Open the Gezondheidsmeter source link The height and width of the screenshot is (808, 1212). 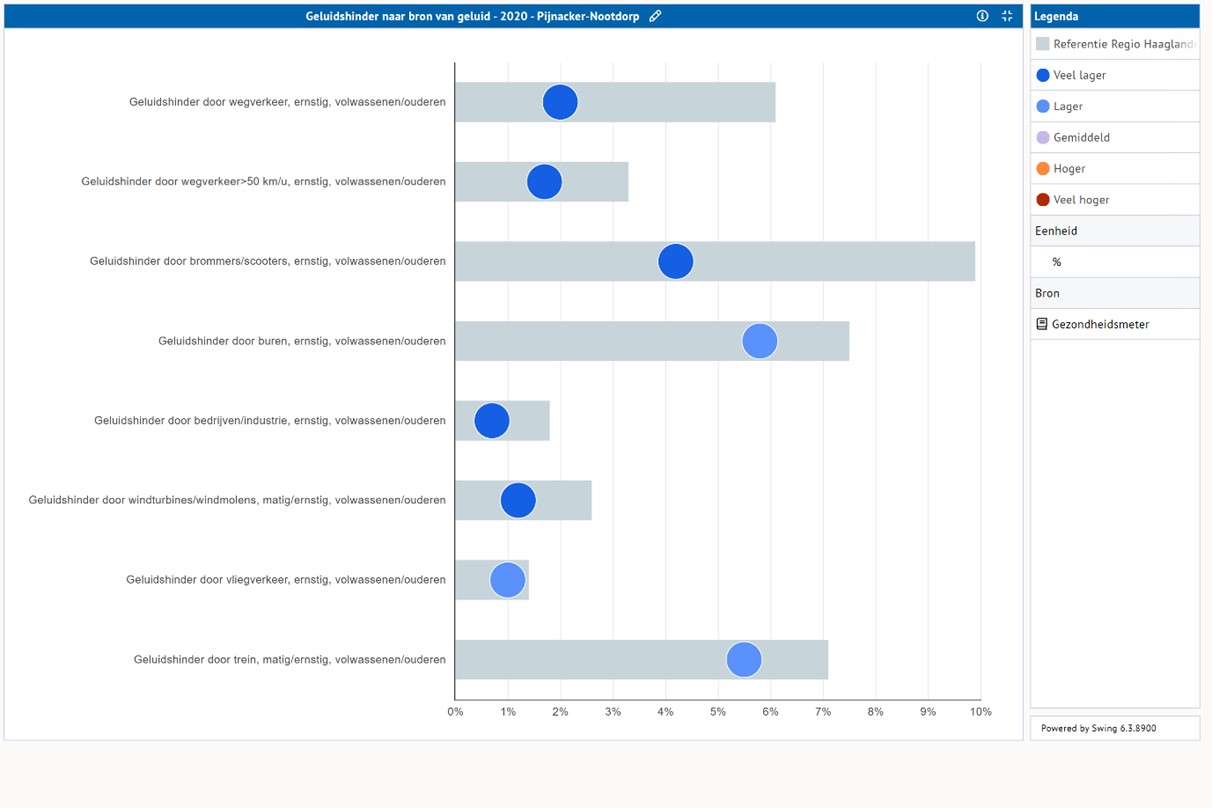(x=1100, y=324)
